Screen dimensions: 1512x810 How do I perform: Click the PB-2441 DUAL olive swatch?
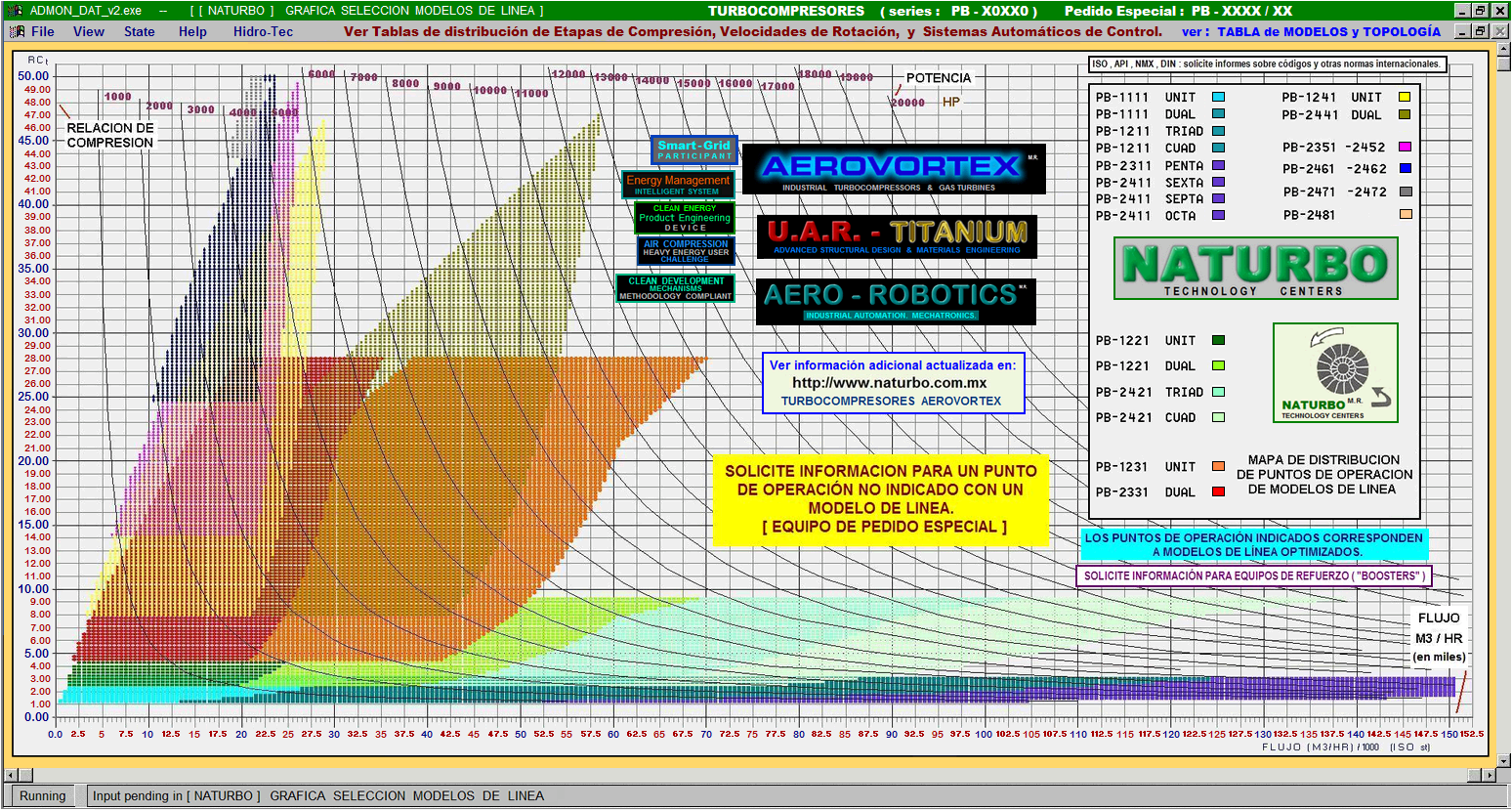[x=1405, y=114]
